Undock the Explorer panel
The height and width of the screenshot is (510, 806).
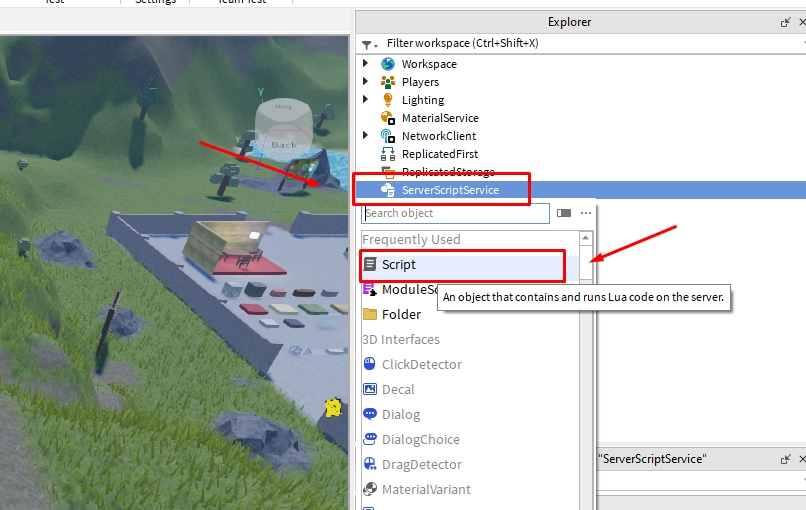click(785, 22)
